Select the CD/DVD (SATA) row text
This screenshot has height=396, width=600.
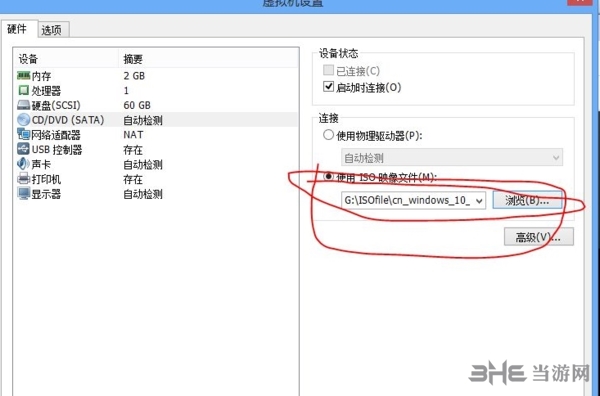(68, 120)
